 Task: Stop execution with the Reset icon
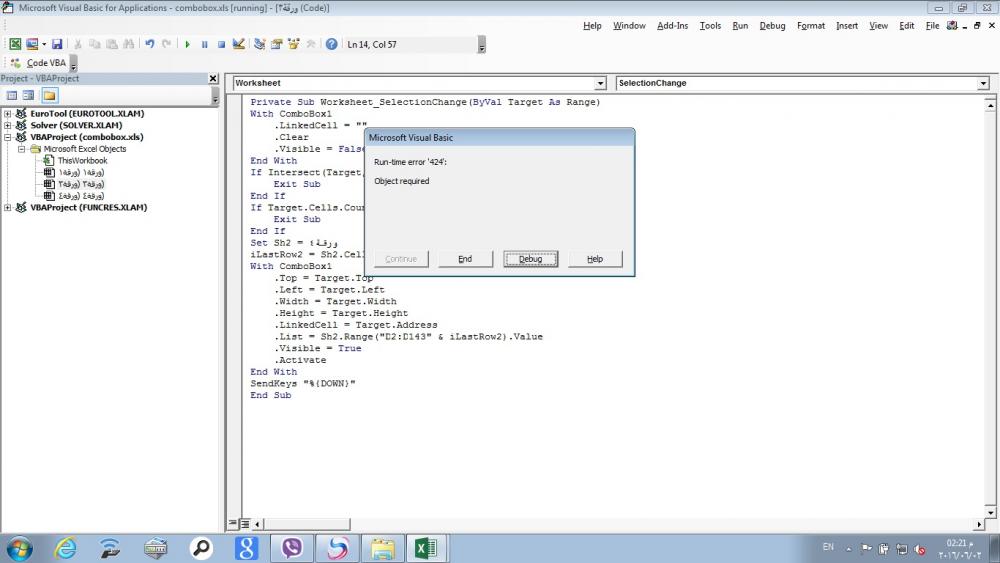(x=221, y=44)
